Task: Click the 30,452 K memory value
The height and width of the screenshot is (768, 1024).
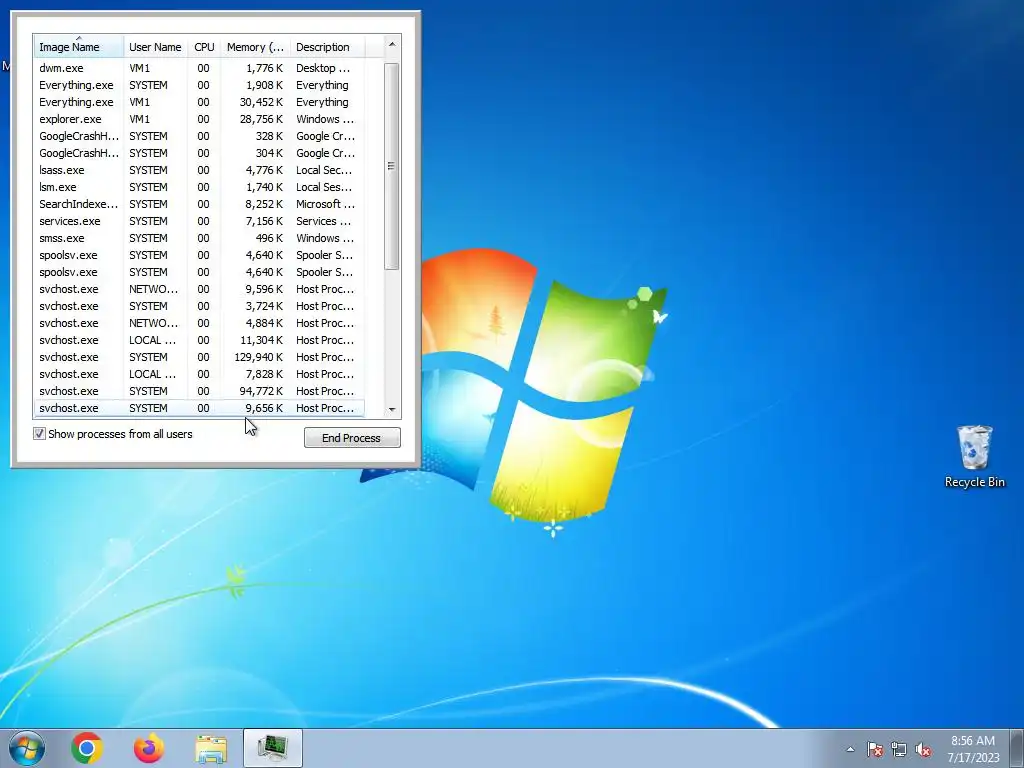Action: (261, 102)
